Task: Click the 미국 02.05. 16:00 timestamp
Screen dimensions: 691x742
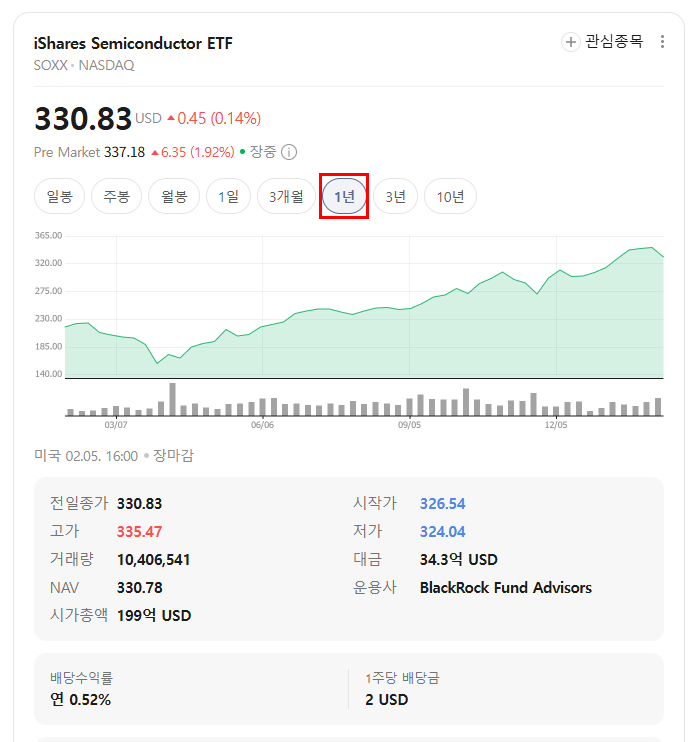Action: 86,456
